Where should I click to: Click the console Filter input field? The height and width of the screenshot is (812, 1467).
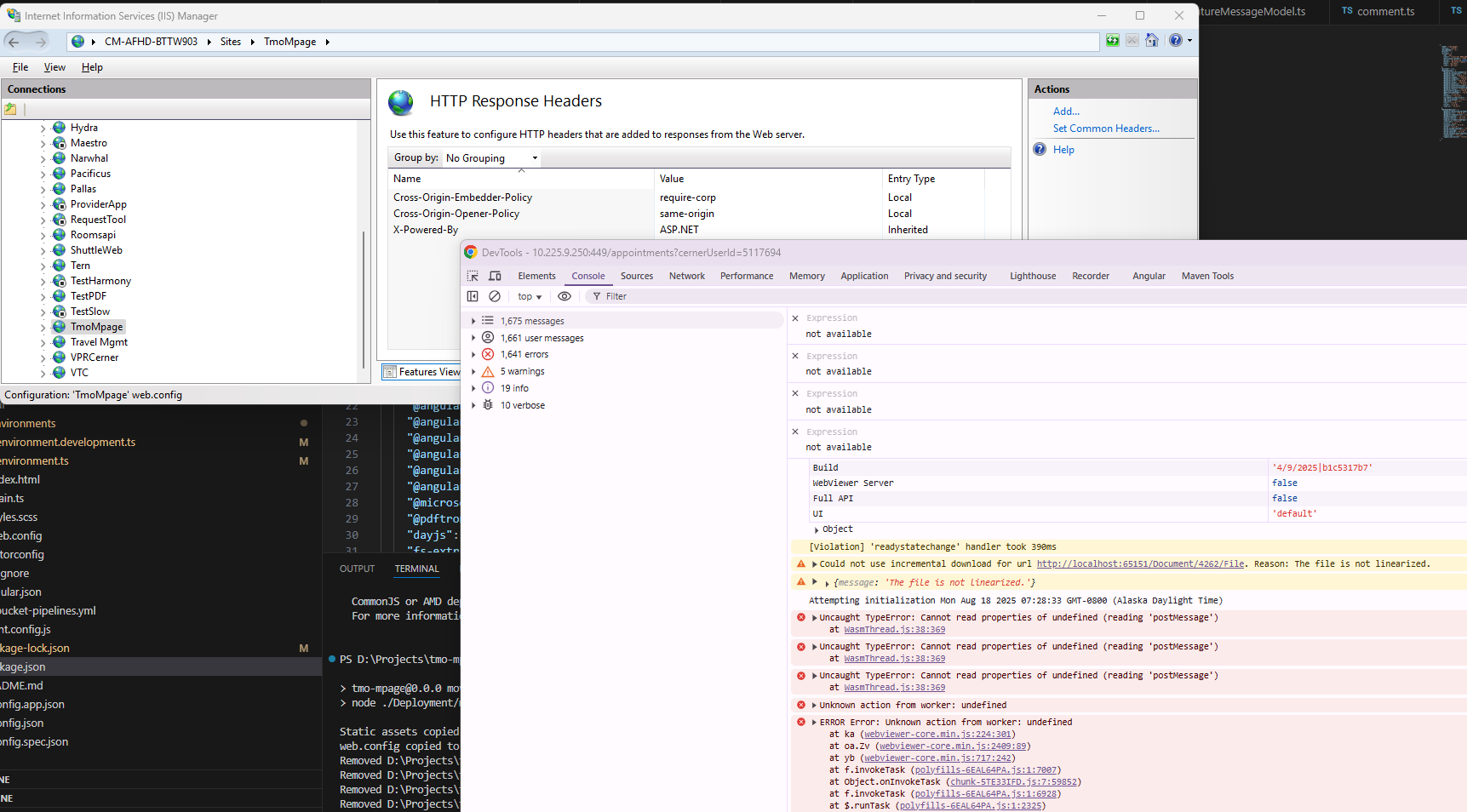coord(681,296)
